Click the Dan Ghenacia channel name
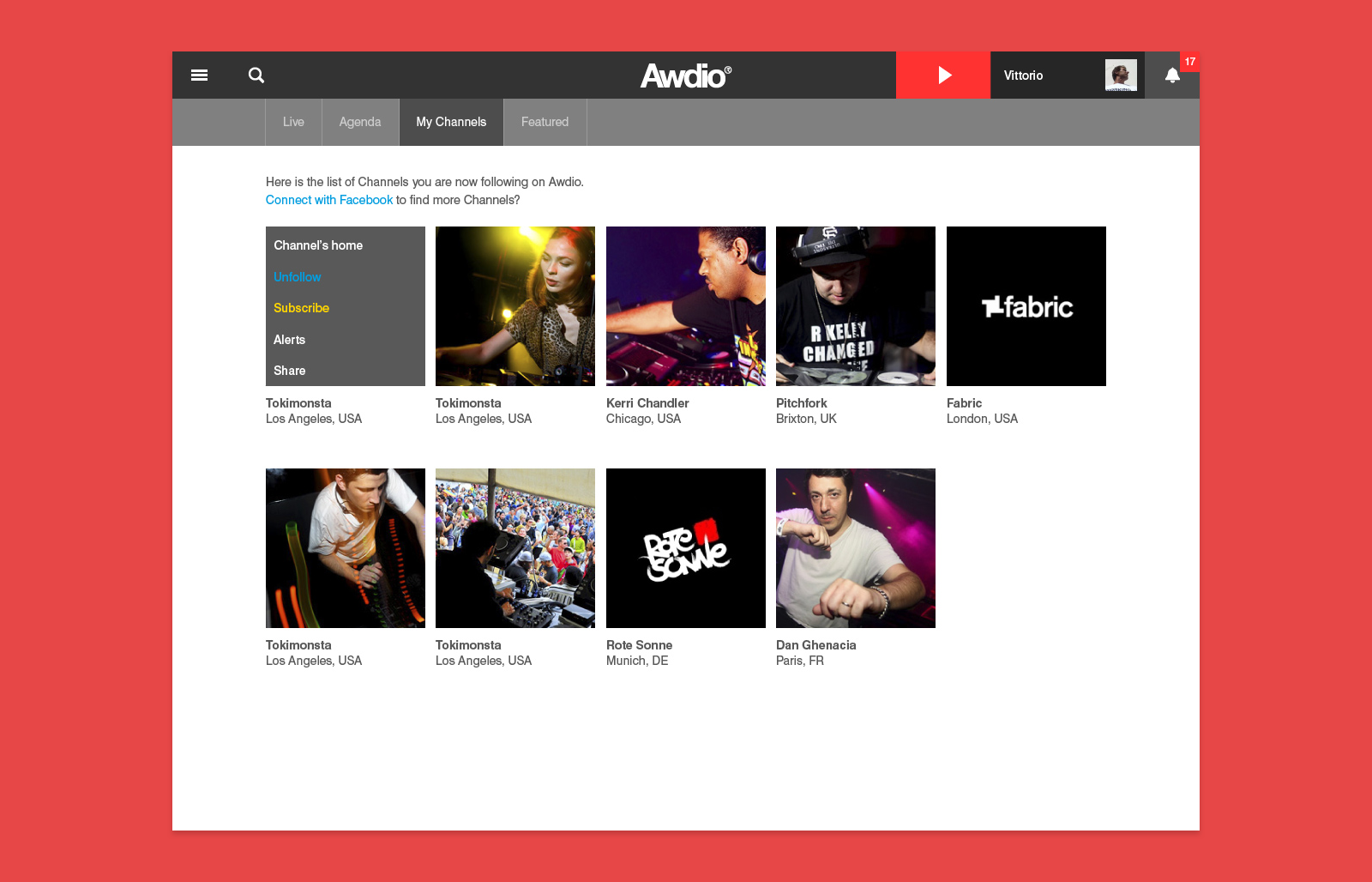 [x=815, y=645]
